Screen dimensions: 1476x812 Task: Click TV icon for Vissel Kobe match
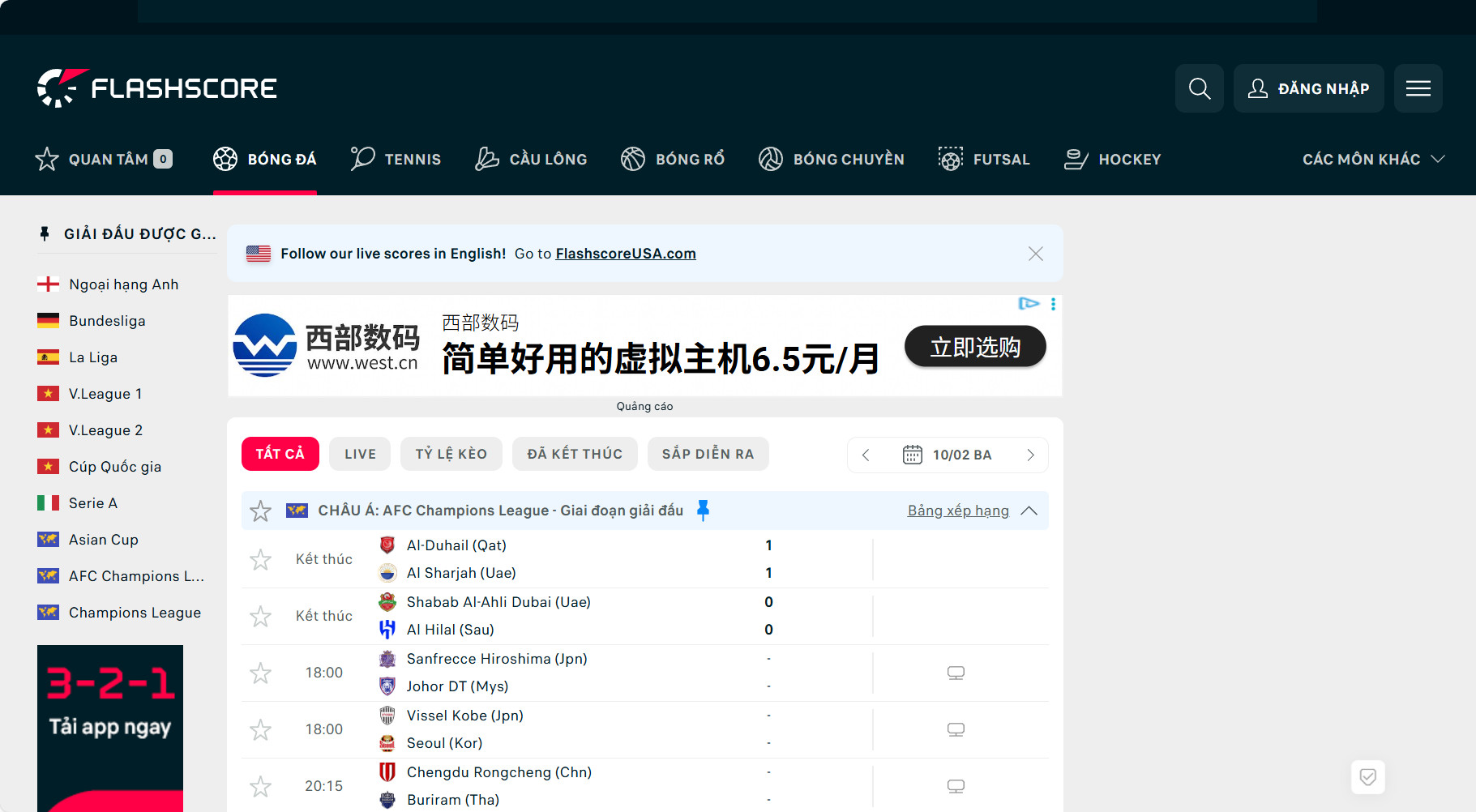pyautogui.click(x=956, y=729)
